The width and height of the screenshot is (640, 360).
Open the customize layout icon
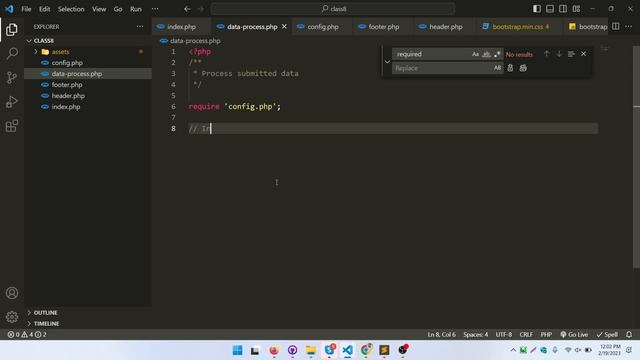point(576,9)
